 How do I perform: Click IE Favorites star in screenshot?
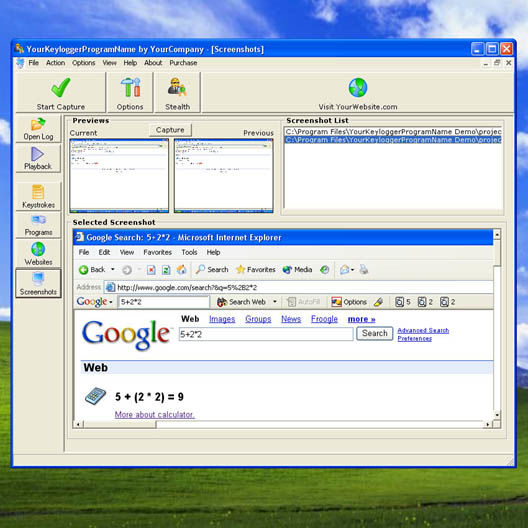pyautogui.click(x=240, y=269)
